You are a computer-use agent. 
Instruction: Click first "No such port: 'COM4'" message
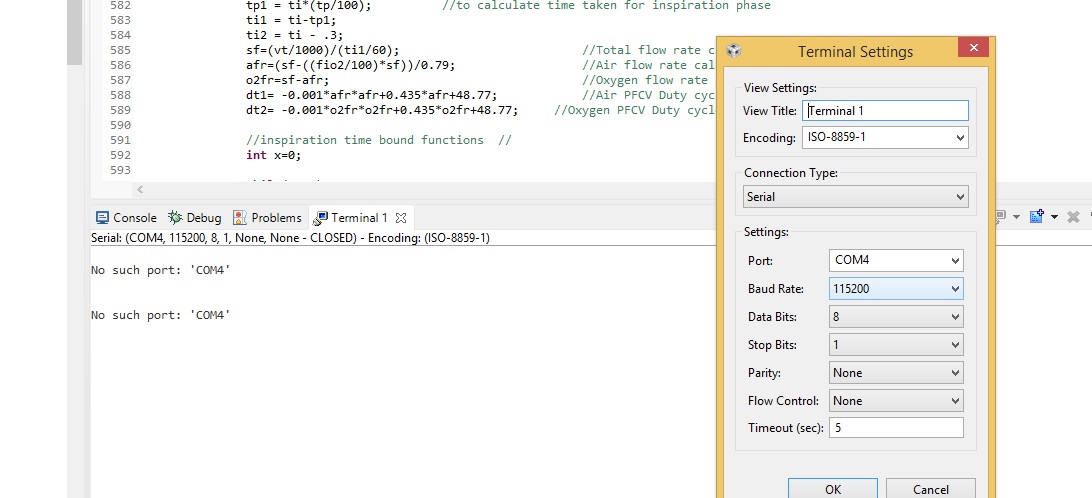[x=161, y=270]
